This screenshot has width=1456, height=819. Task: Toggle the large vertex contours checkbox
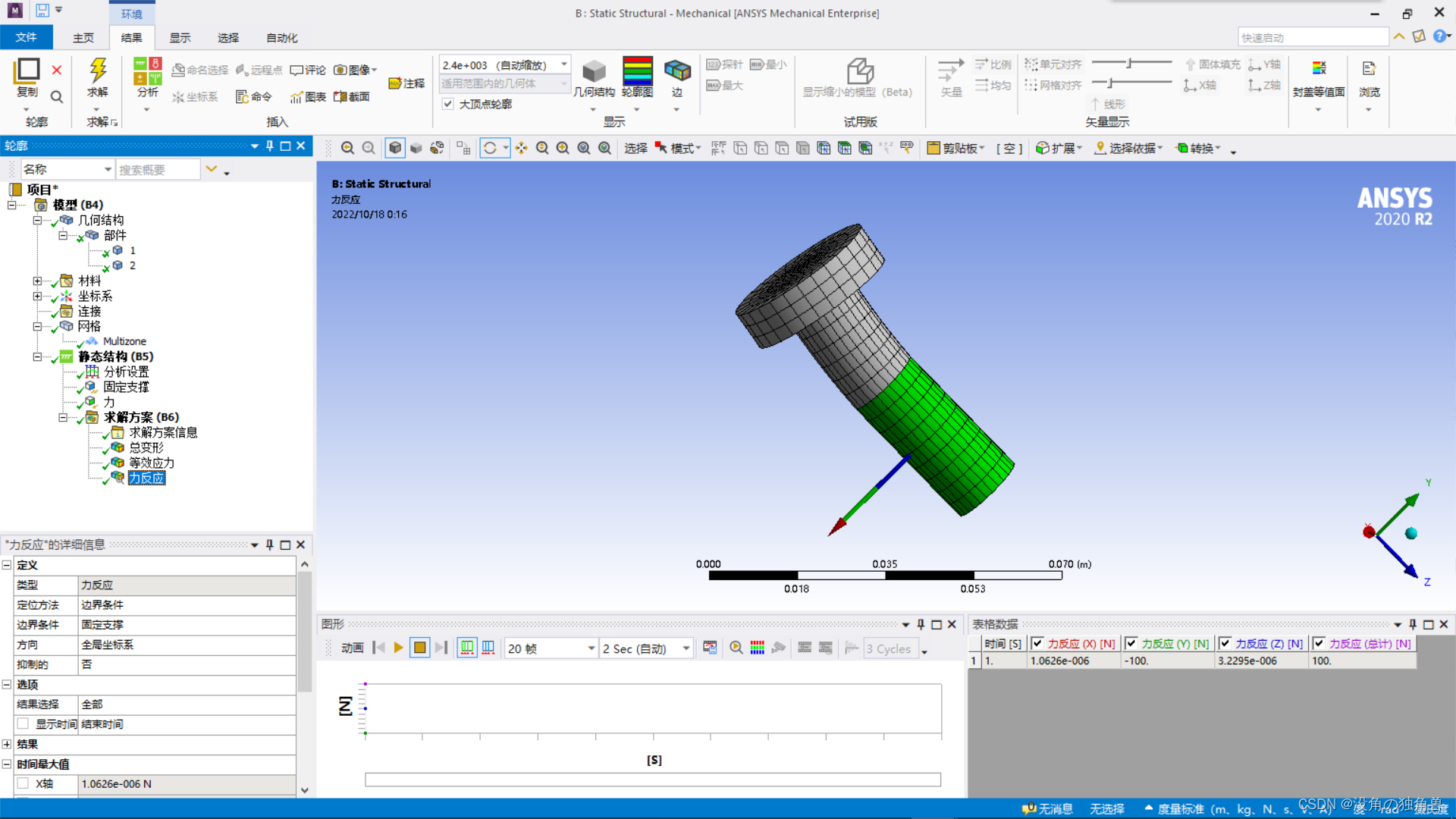(x=448, y=104)
